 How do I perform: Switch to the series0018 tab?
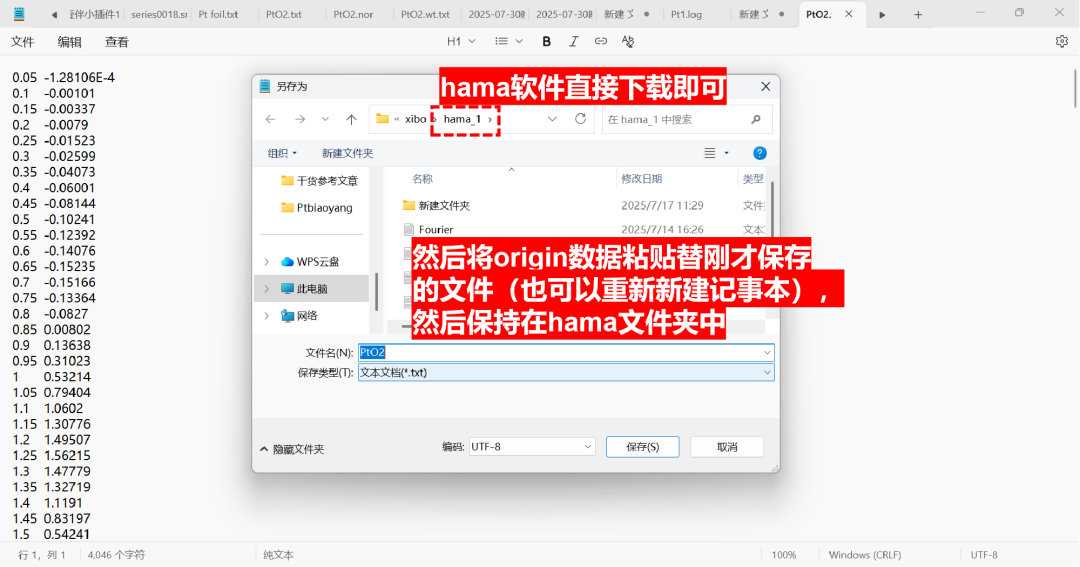tap(159, 14)
